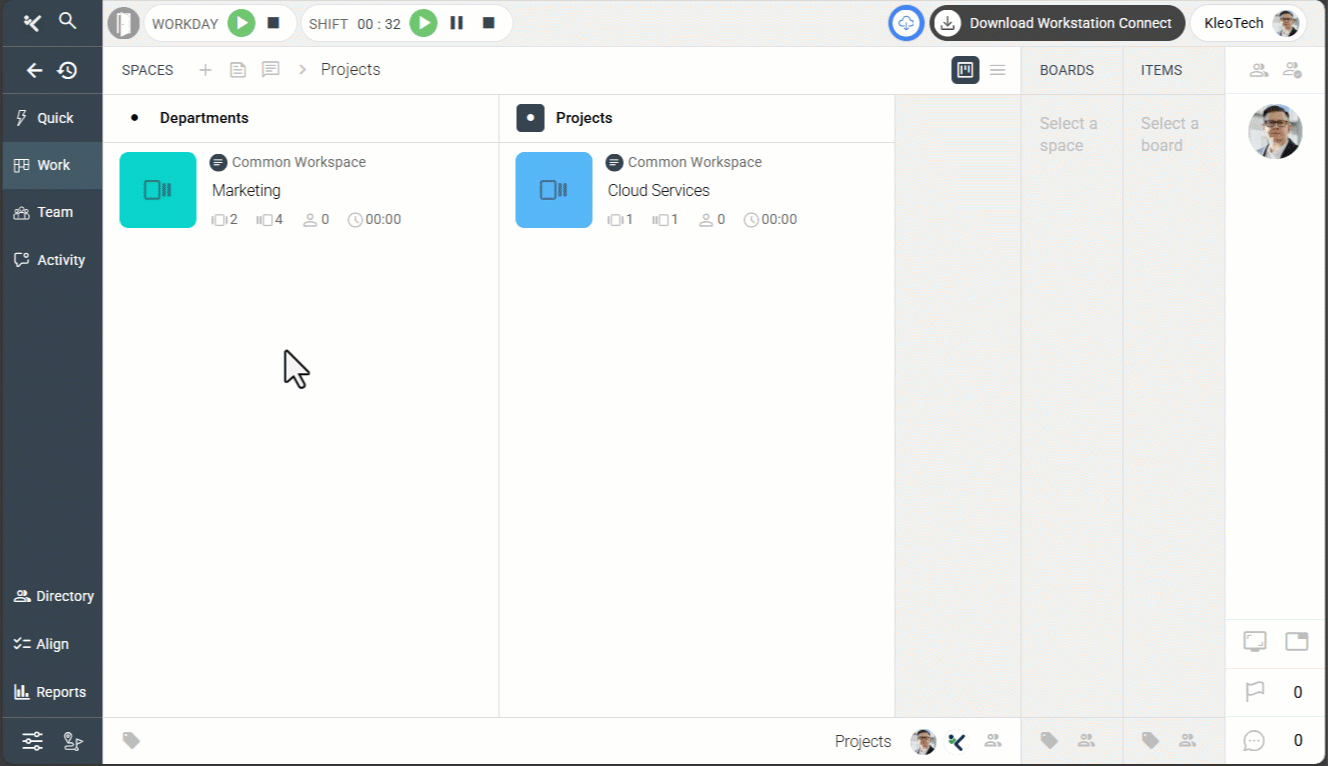Image resolution: width=1328 pixels, height=766 pixels.
Task: Open the Team section in sidebar
Action: click(52, 212)
